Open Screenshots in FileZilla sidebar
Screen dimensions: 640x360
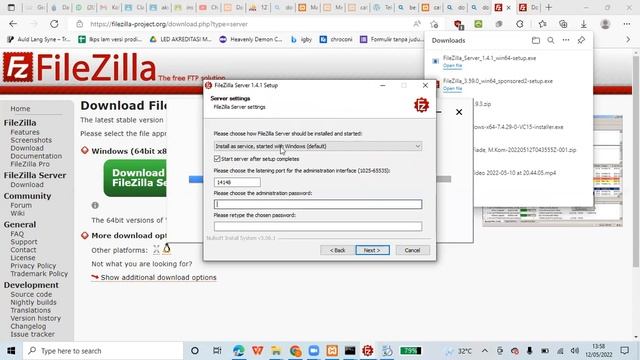(31, 140)
